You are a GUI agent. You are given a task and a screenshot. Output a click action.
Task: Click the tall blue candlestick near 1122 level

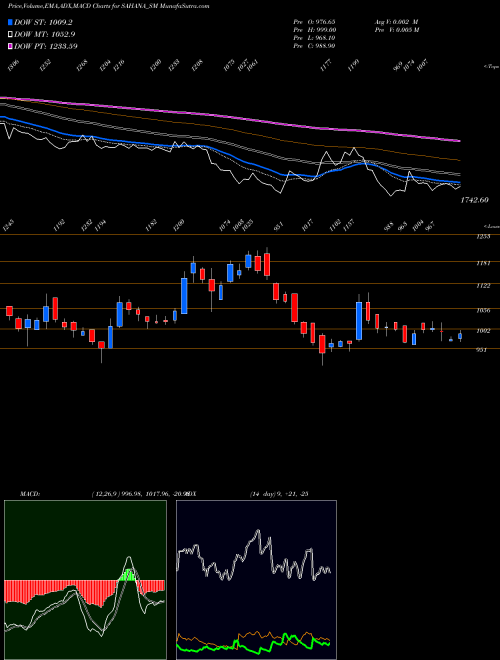tap(184, 296)
